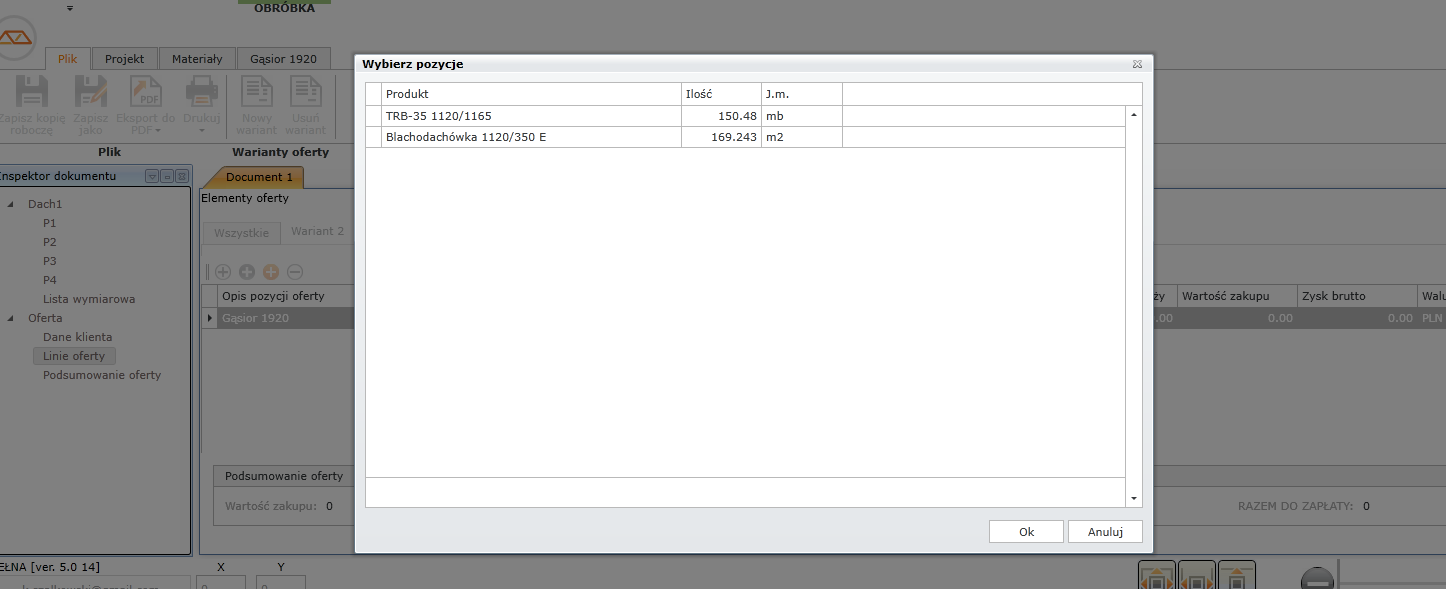The width and height of the screenshot is (1446, 589).
Task: Select Podsumowanie oferty in the document inspector
Action: pyautogui.click(x=102, y=375)
